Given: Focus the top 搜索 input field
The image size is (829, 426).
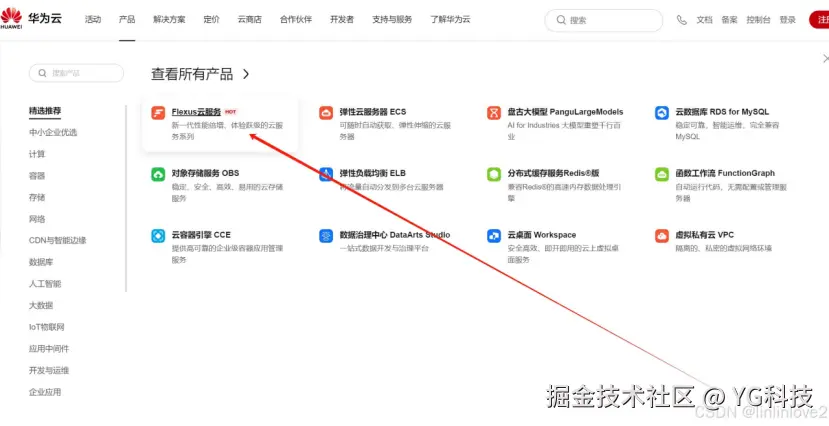Looking at the screenshot, I should click(x=603, y=20).
